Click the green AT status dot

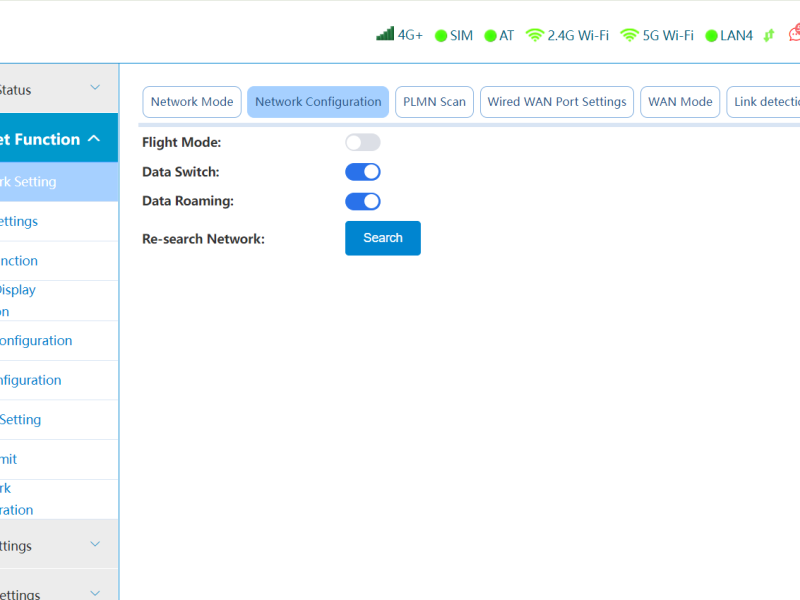pyautogui.click(x=490, y=36)
